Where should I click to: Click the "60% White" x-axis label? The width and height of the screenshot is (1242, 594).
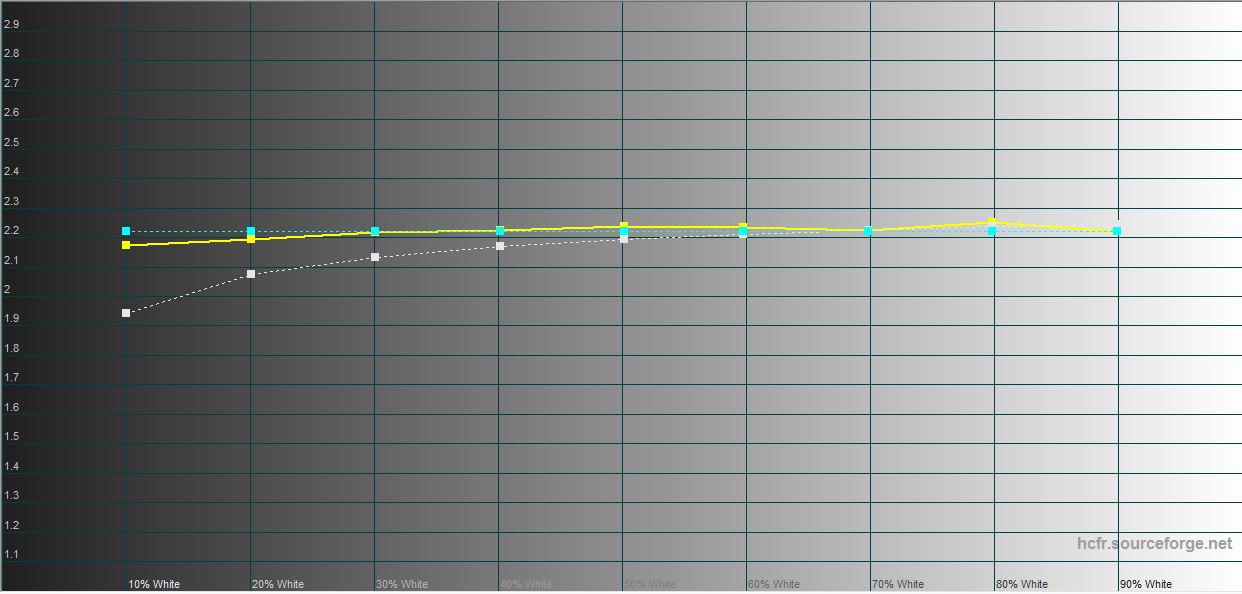774,584
